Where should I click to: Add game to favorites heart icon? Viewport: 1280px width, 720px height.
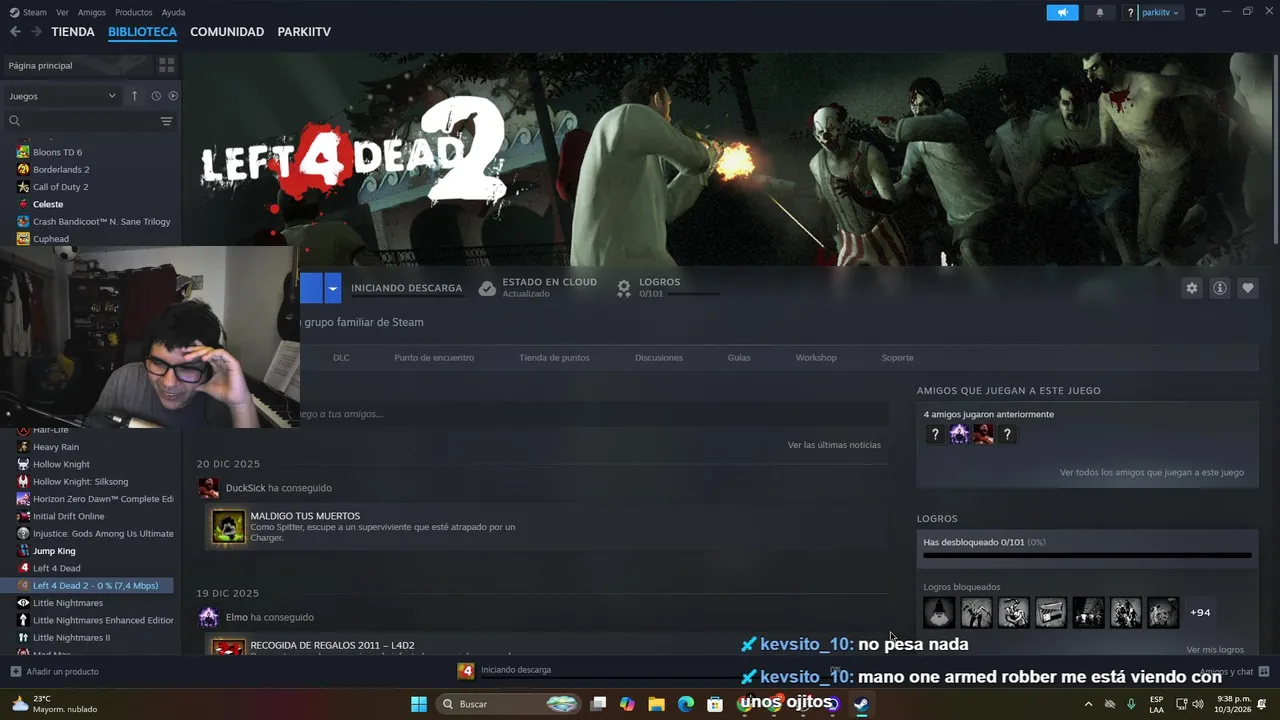pos(1247,288)
